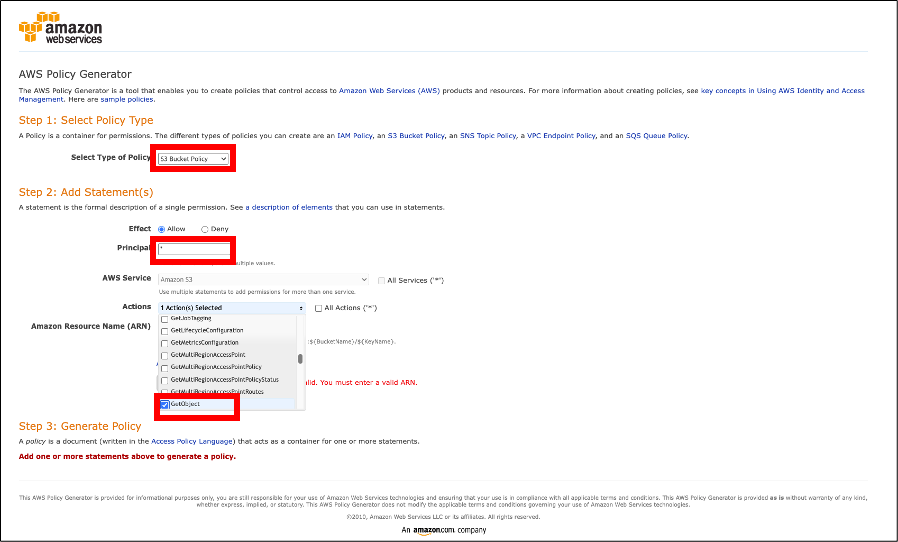898x542 pixels.
Task: Click the Step 3: Generate Policy heading
Action: click(80, 426)
